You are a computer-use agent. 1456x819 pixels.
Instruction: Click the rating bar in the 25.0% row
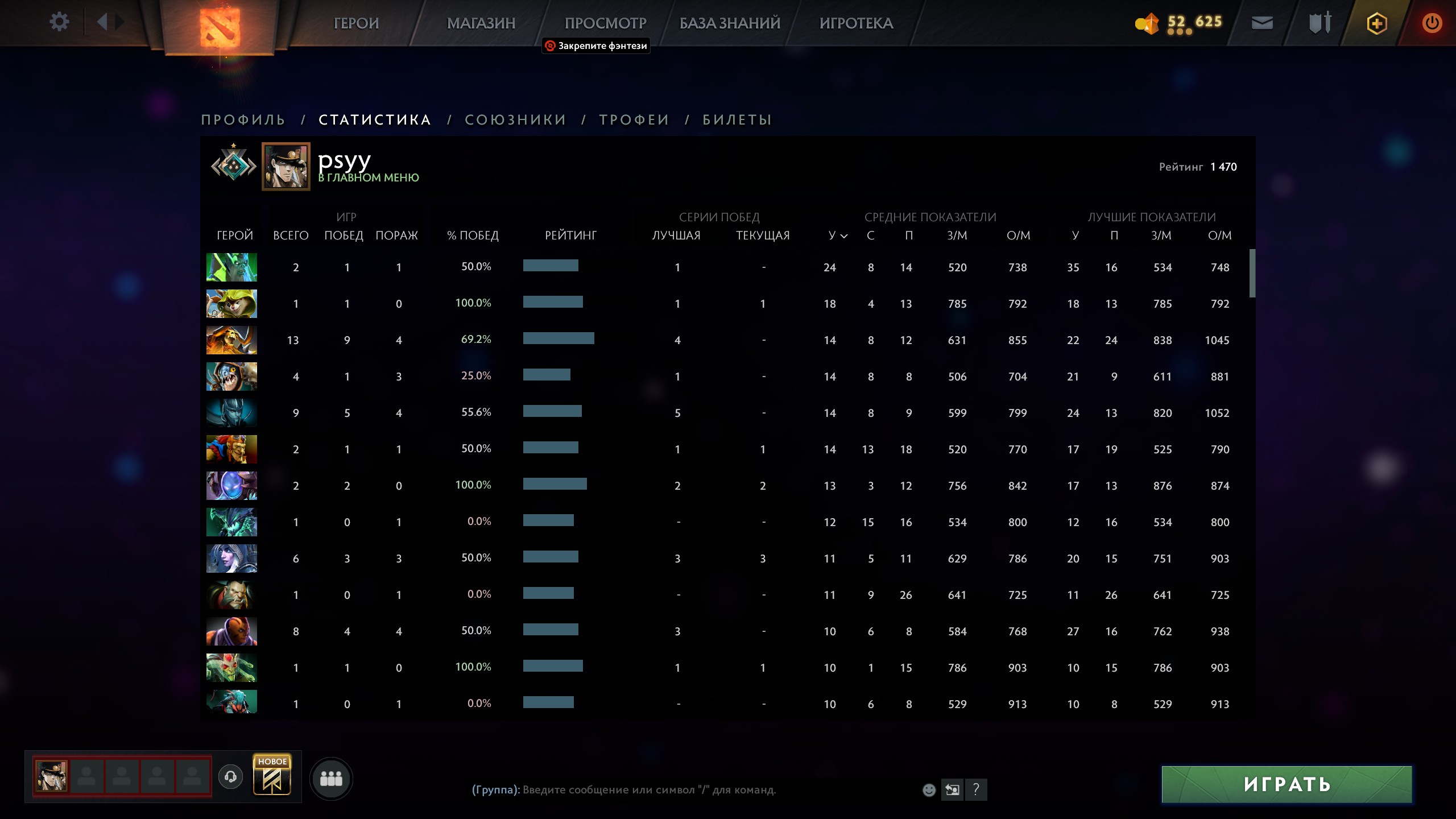547,375
